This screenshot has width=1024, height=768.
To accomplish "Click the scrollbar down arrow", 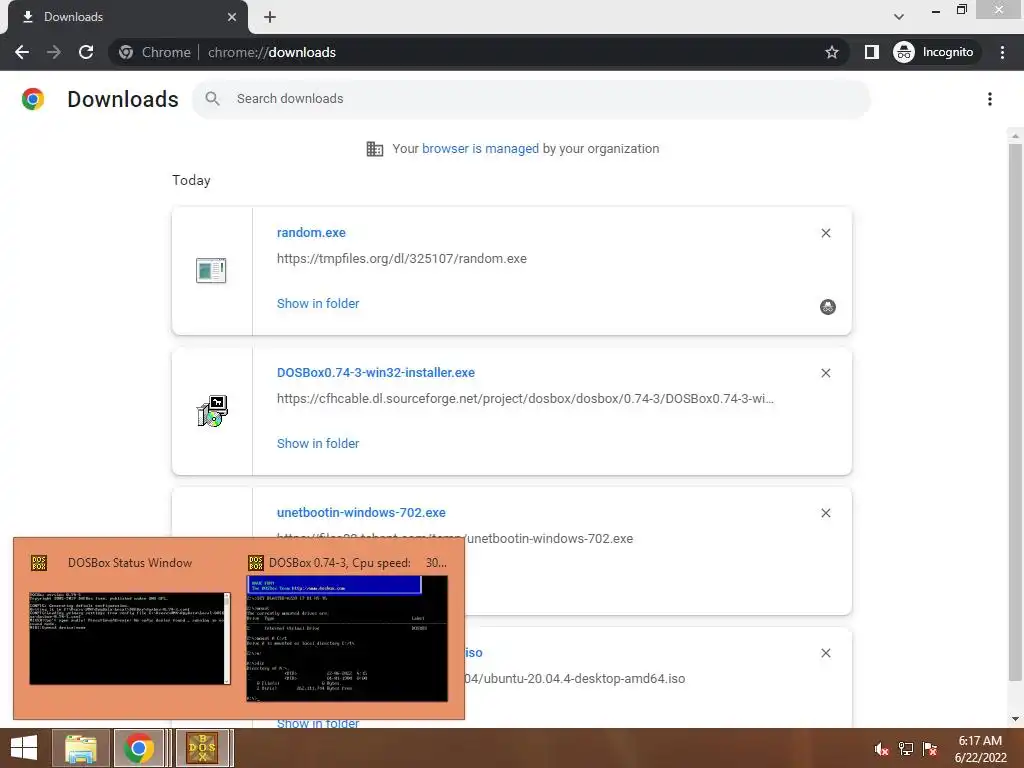I will pyautogui.click(x=1015, y=719).
